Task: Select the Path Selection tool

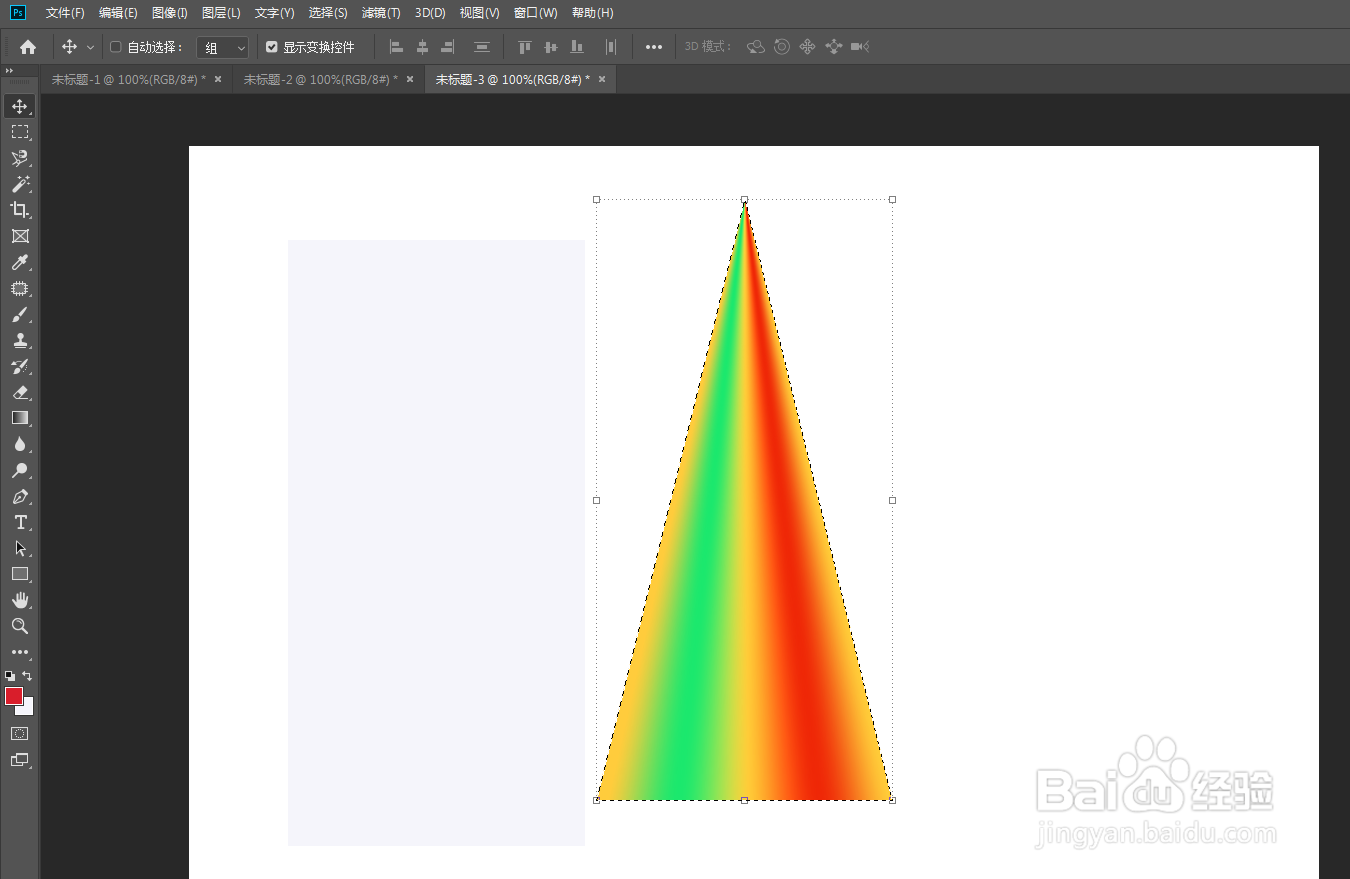Action: (20, 548)
